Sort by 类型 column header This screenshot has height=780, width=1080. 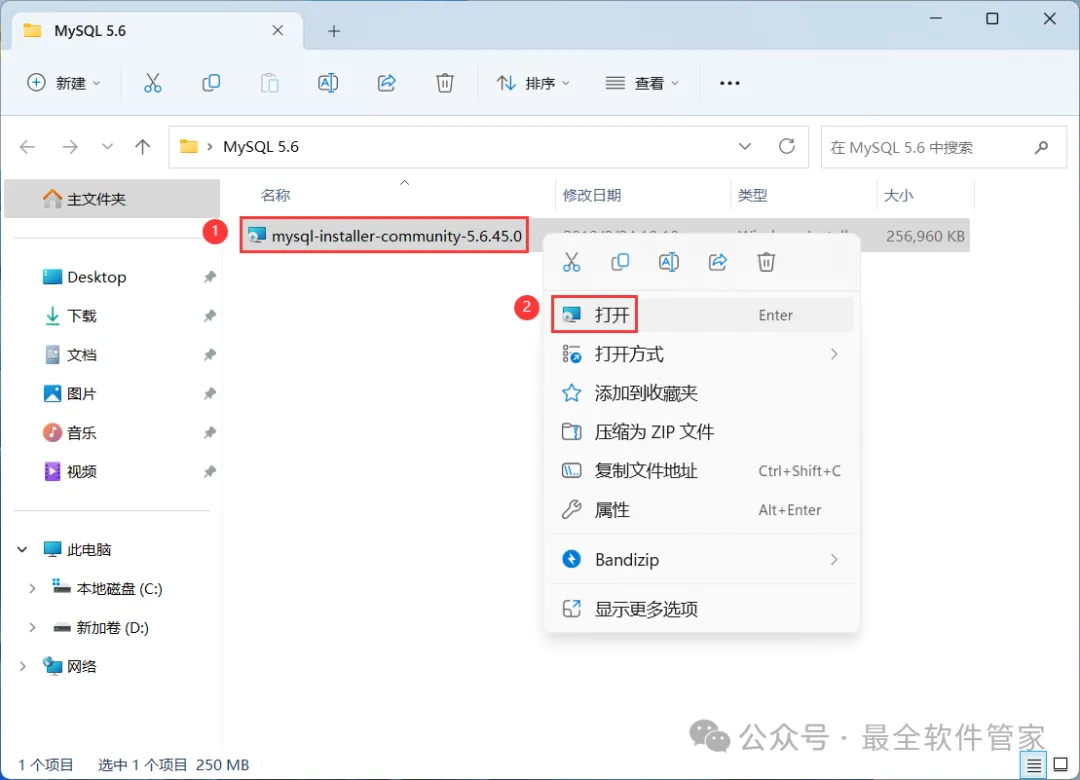pyautogui.click(x=752, y=196)
